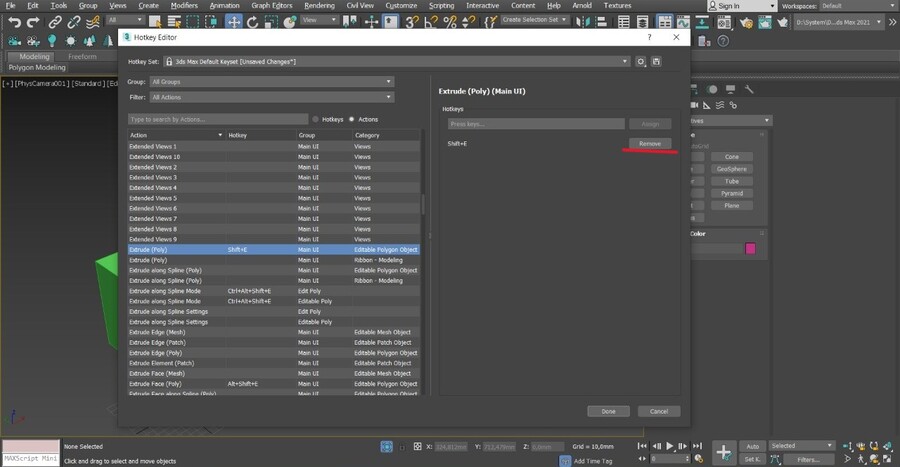Open hotkey set settings gear icon
900x467 pixels.
tap(641, 62)
